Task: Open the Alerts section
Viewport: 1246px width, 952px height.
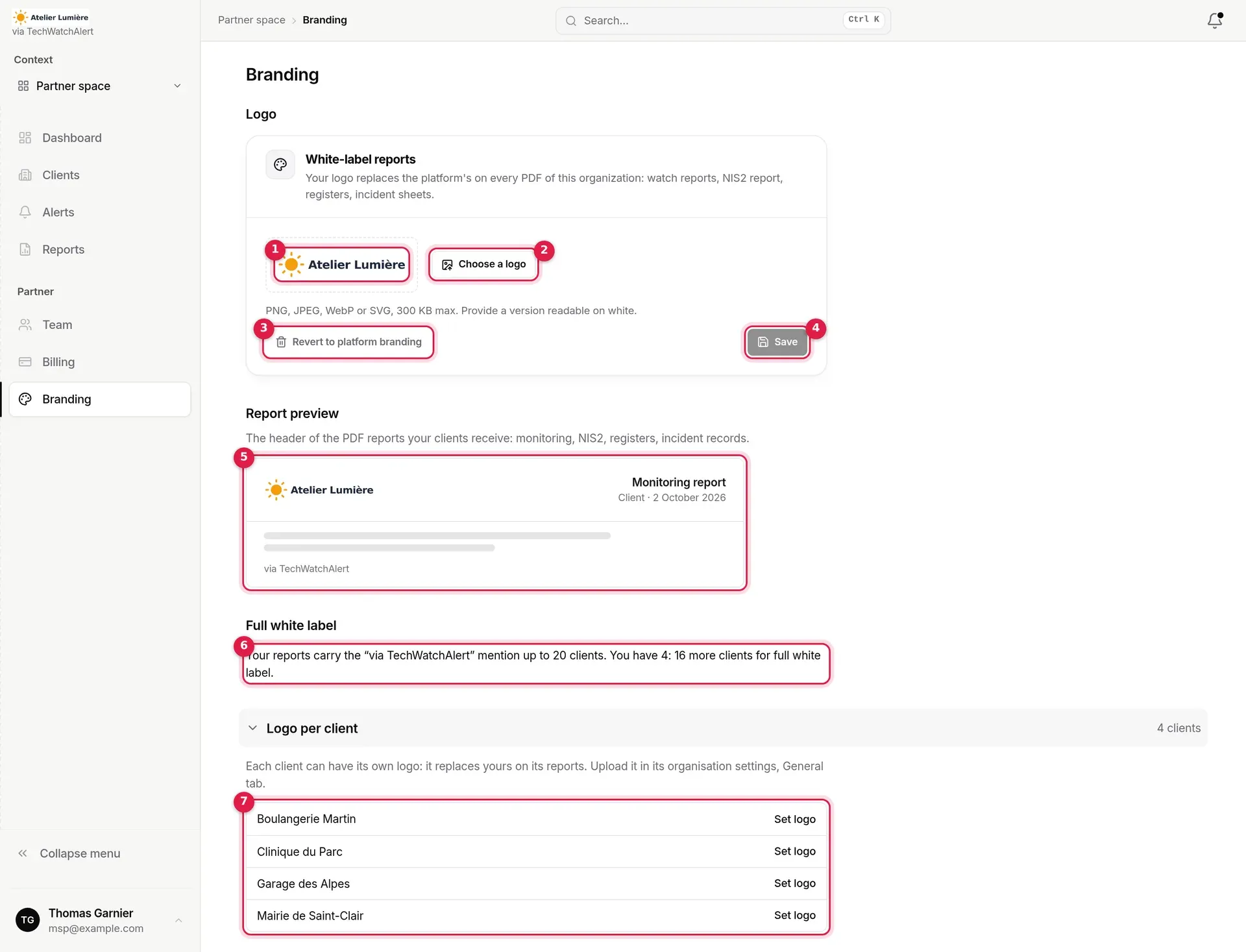Action: point(100,212)
